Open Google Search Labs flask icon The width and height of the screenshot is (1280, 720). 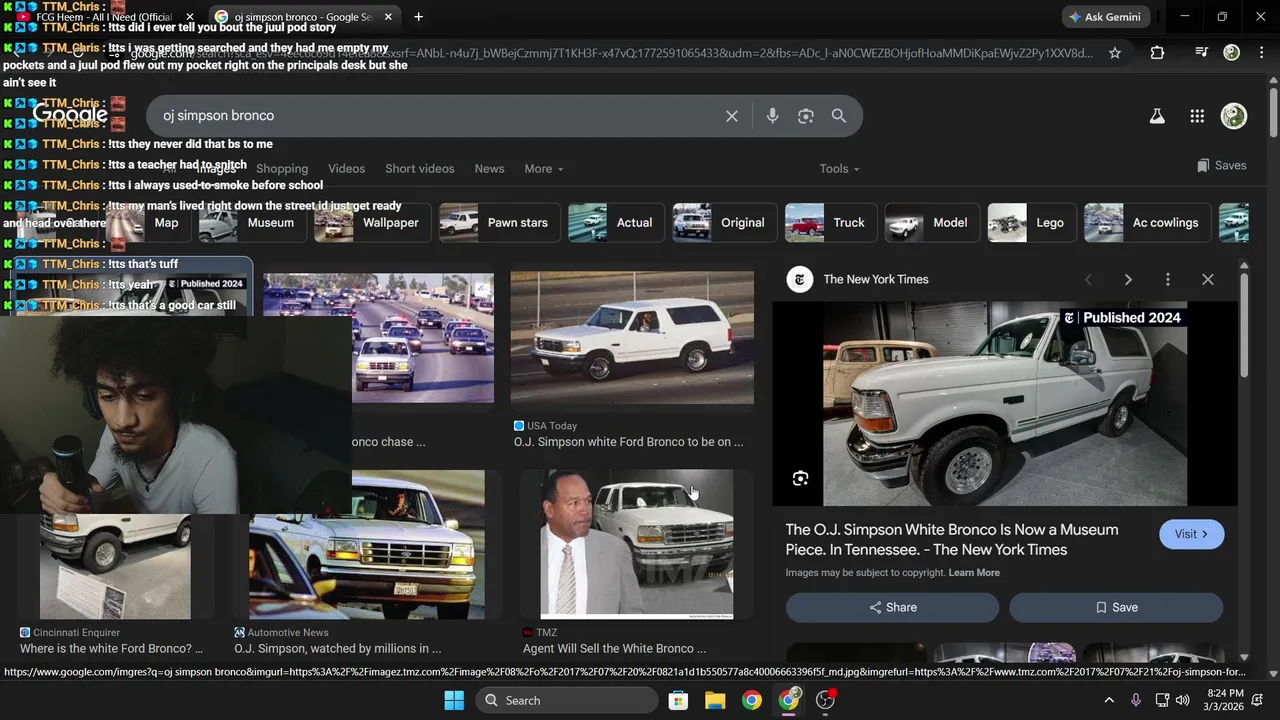1157,116
